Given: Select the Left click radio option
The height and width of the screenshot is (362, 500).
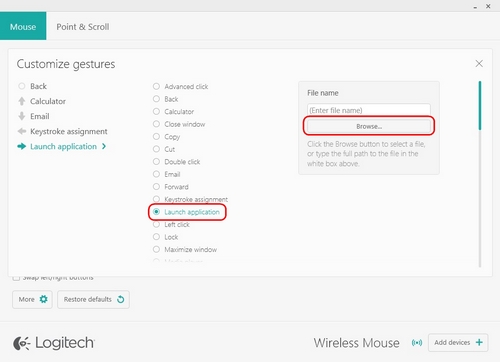Looking at the screenshot, I should tap(171, 225).
